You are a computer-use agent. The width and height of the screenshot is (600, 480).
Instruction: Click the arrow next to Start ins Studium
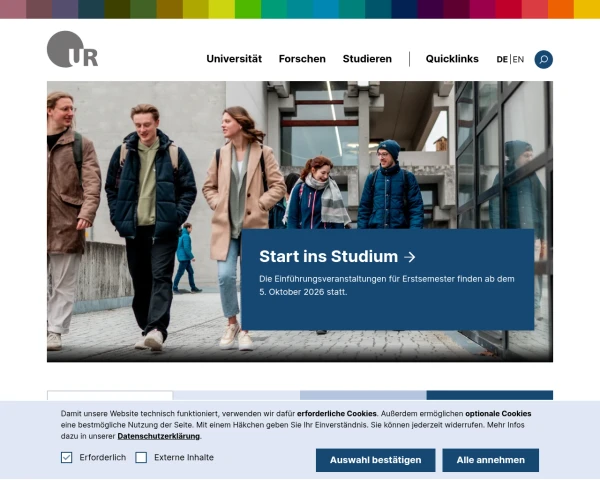(409, 257)
